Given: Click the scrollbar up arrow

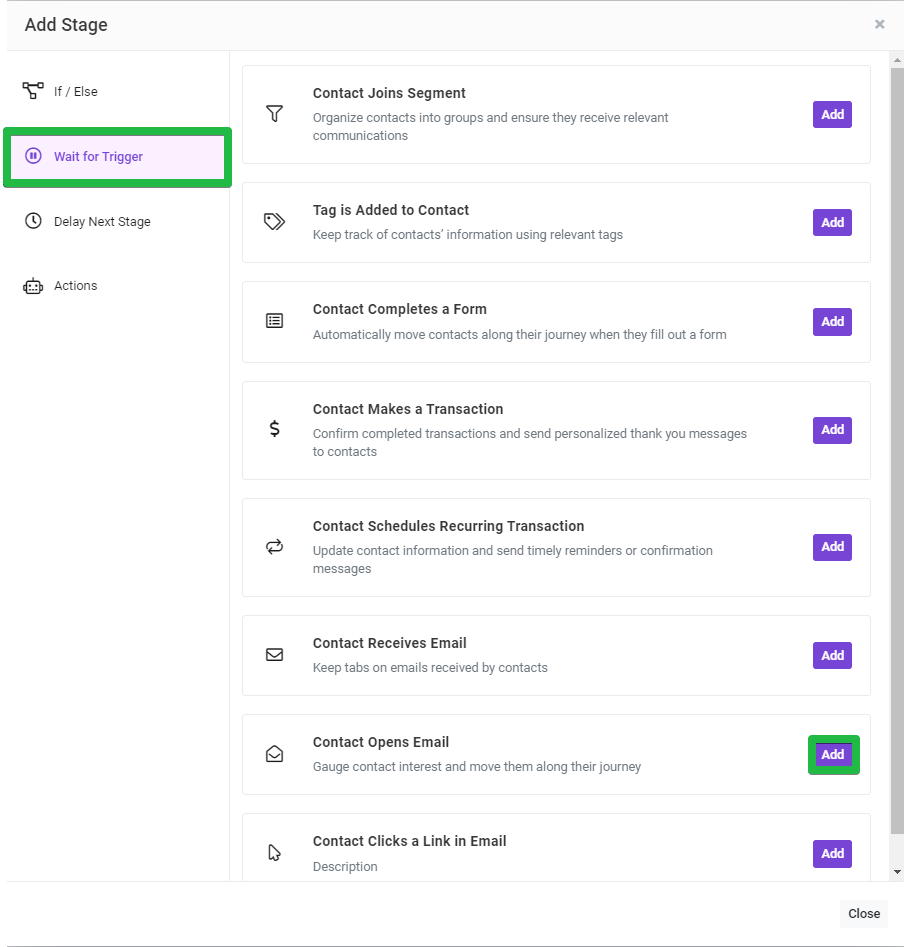Looking at the screenshot, I should 897,60.
